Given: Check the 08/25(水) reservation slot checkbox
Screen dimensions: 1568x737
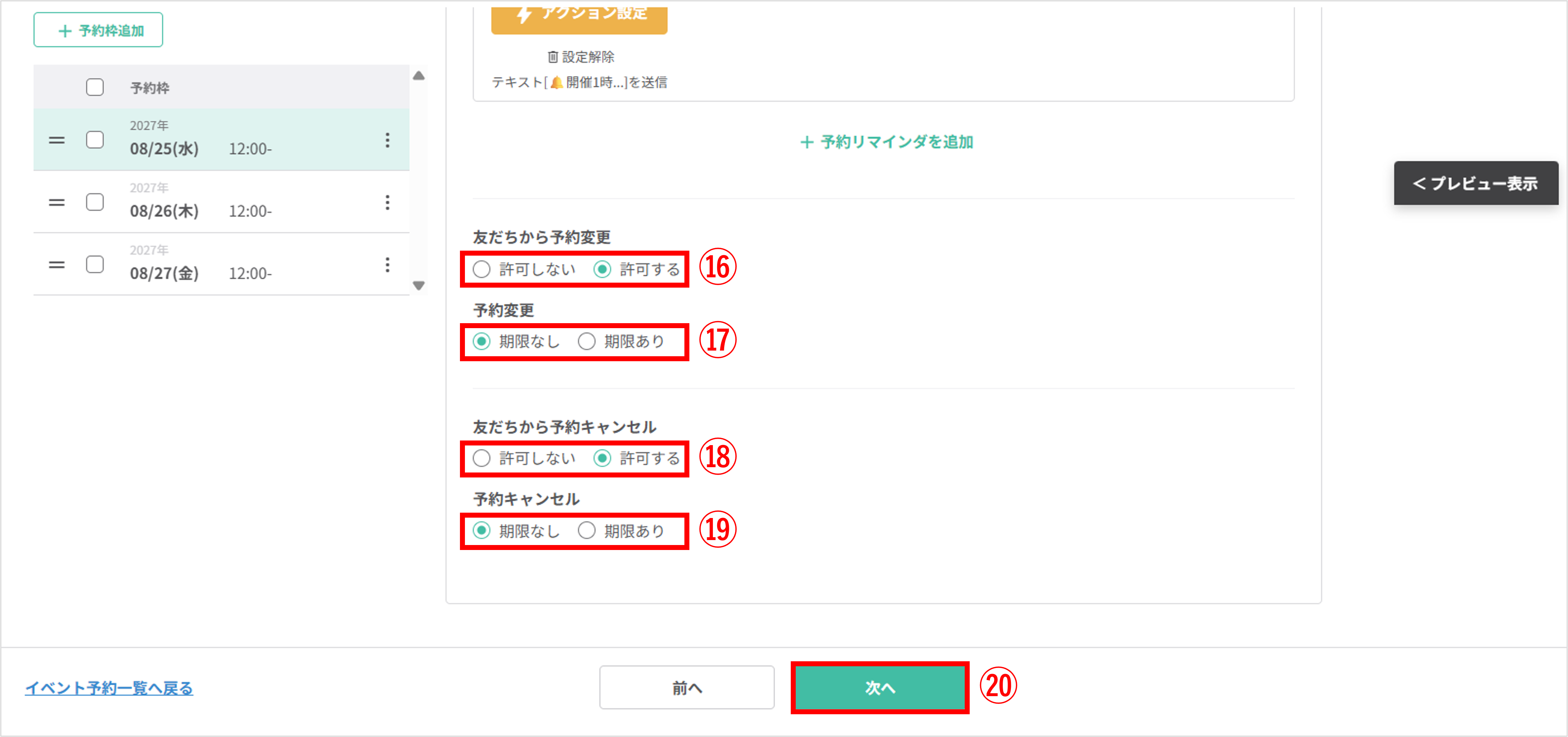Looking at the screenshot, I should 95,140.
